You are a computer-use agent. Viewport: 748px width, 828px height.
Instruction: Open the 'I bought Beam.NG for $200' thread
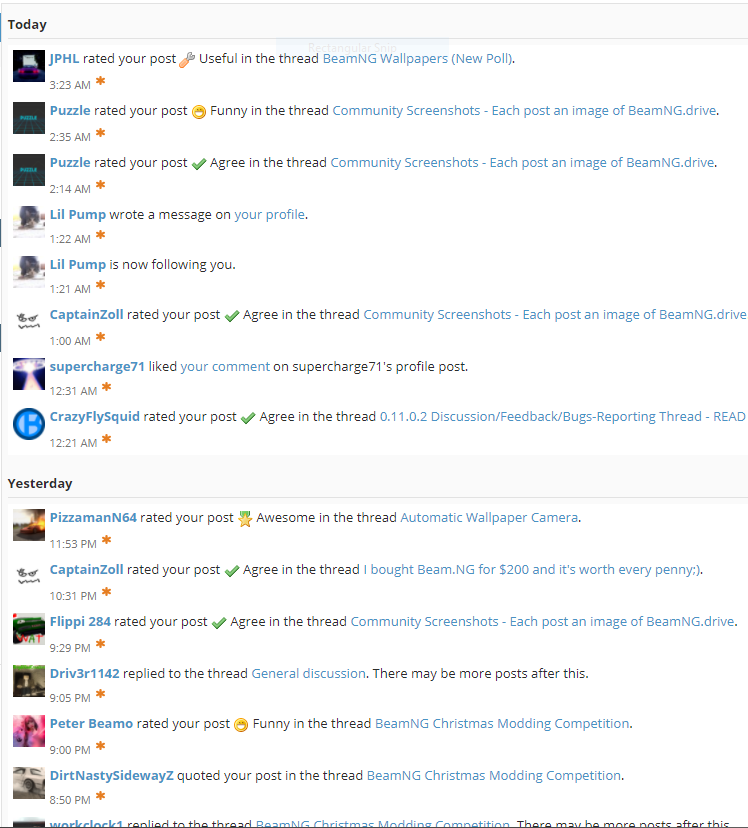532,570
